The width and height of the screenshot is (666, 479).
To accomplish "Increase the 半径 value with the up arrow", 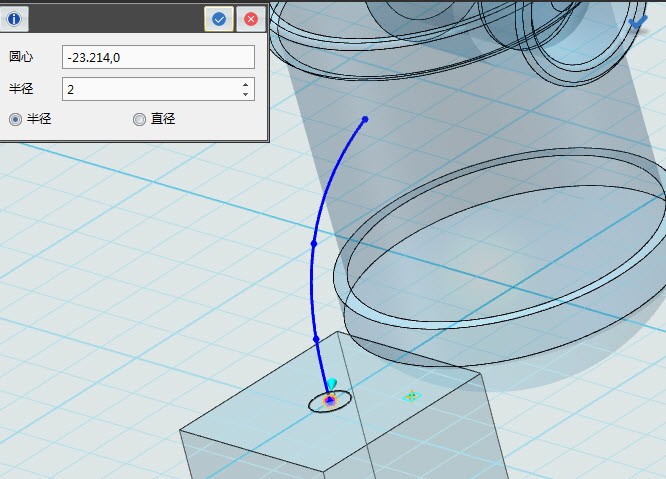I will 246,84.
